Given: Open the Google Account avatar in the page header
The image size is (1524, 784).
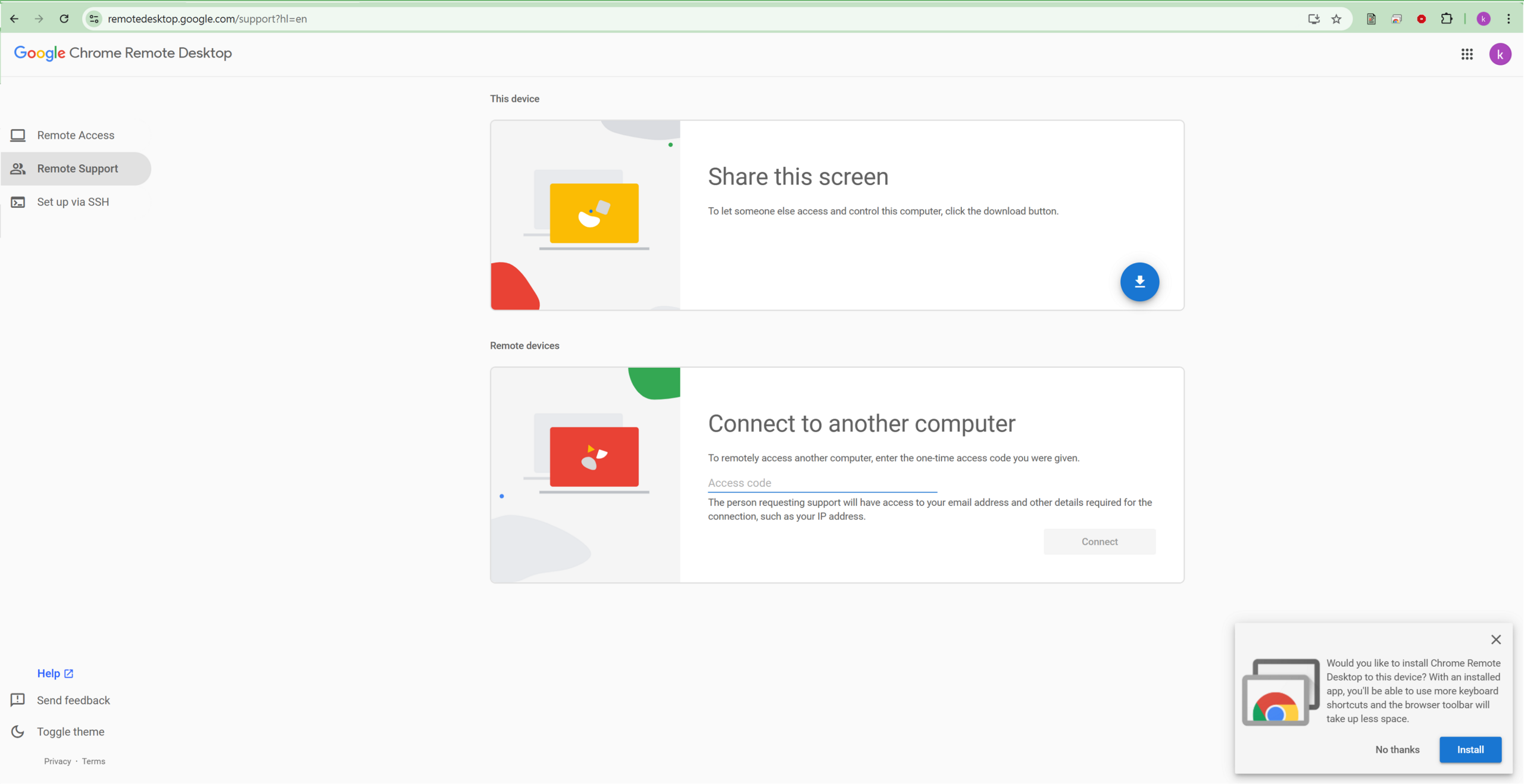Looking at the screenshot, I should [1500, 54].
